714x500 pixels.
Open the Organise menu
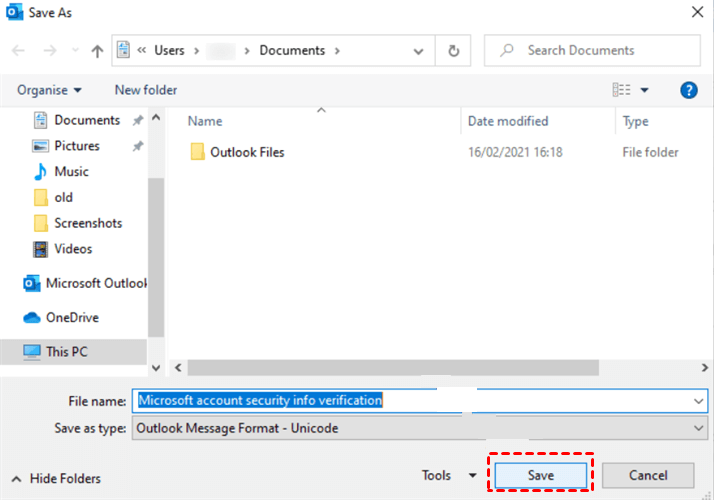(x=49, y=90)
